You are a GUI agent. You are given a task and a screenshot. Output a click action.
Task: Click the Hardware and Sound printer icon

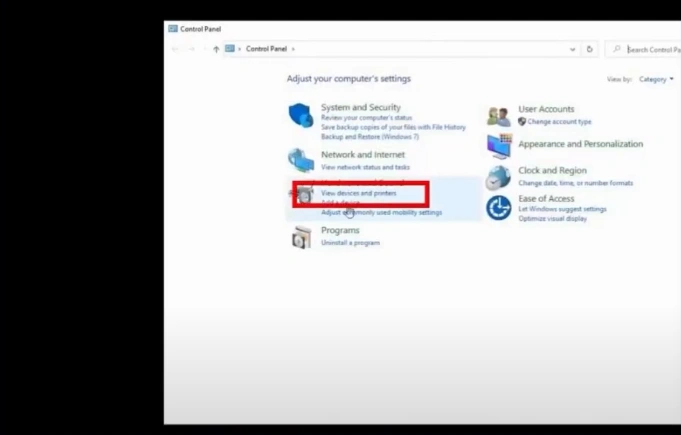pyautogui.click(x=302, y=194)
